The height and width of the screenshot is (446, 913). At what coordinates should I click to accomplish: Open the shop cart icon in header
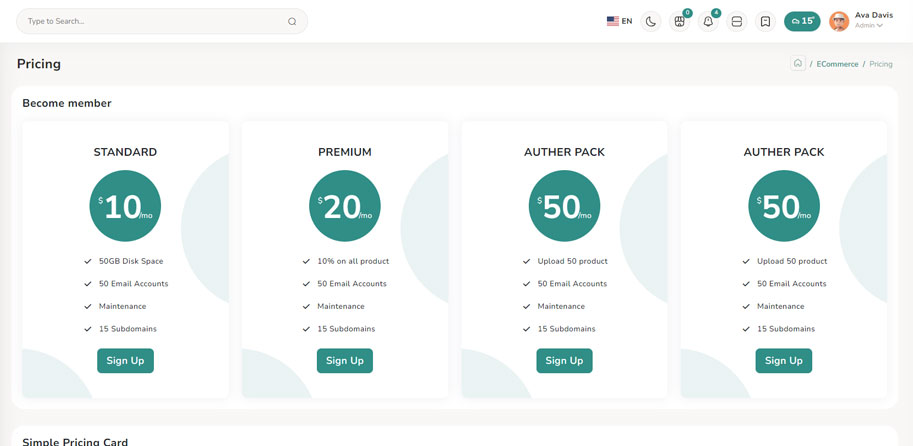[x=679, y=21]
